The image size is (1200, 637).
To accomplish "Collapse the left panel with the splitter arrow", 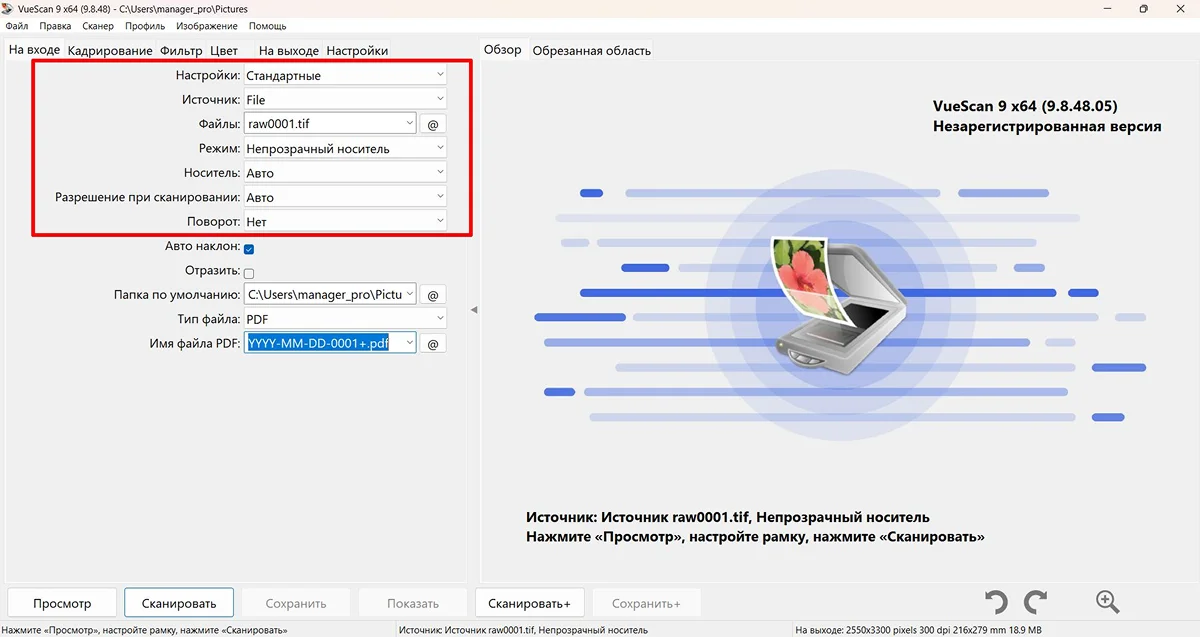I will point(474,310).
